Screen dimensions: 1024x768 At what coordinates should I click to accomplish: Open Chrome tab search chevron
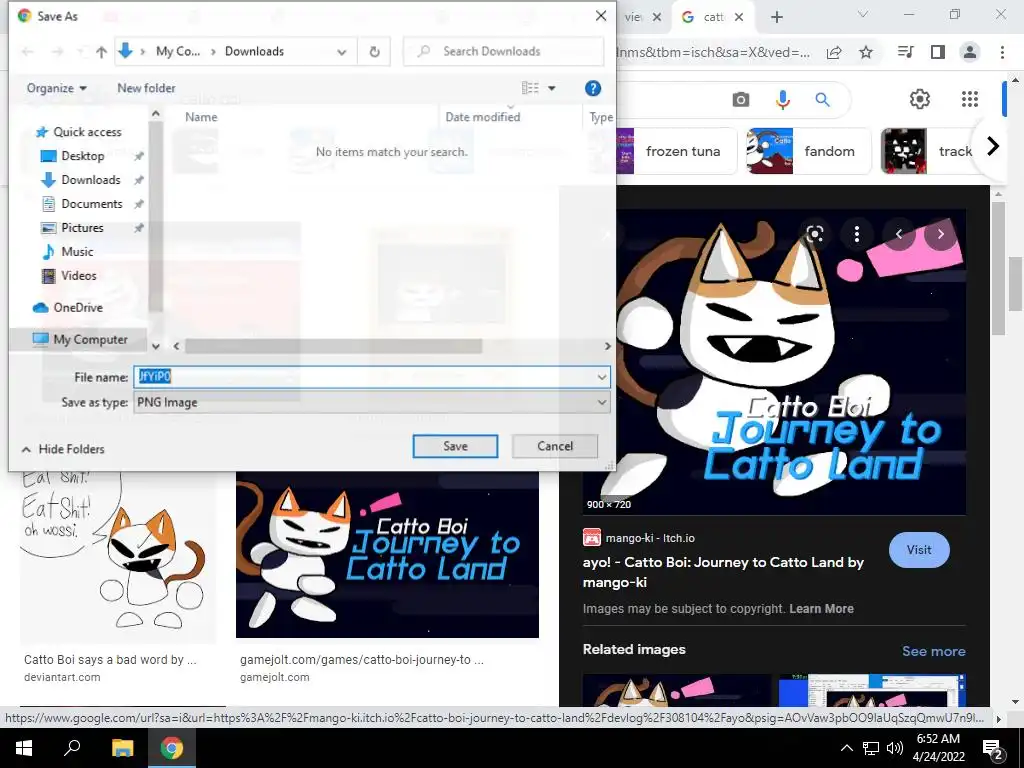click(863, 14)
